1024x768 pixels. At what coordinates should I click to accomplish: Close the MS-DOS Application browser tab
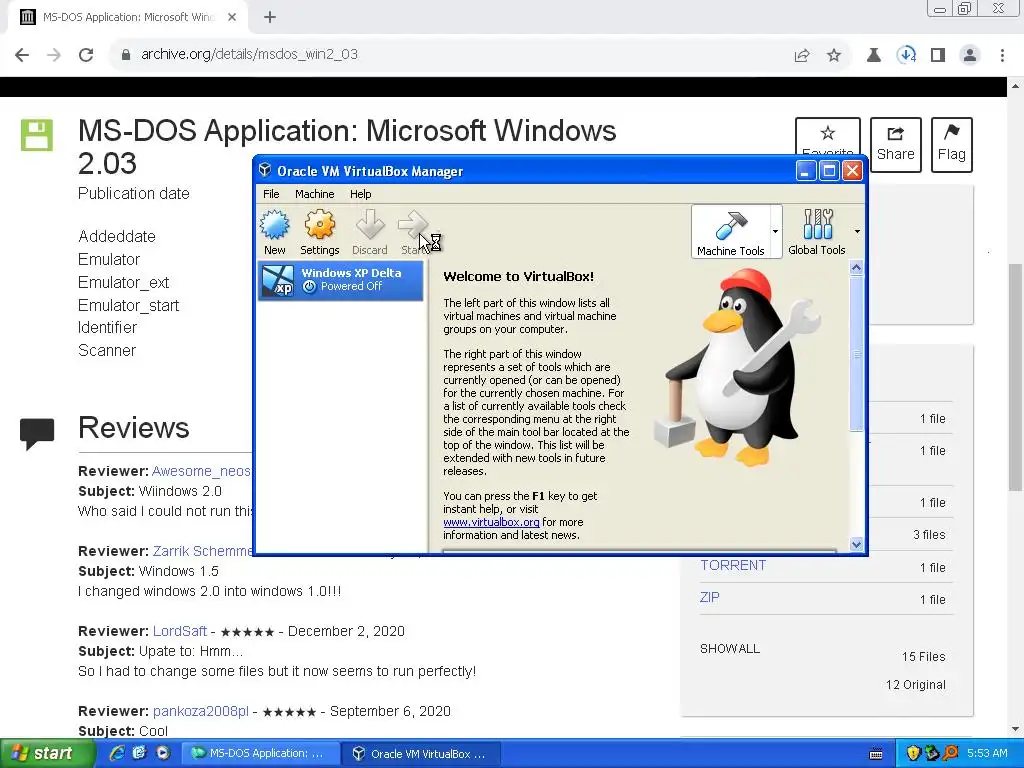coord(232,18)
